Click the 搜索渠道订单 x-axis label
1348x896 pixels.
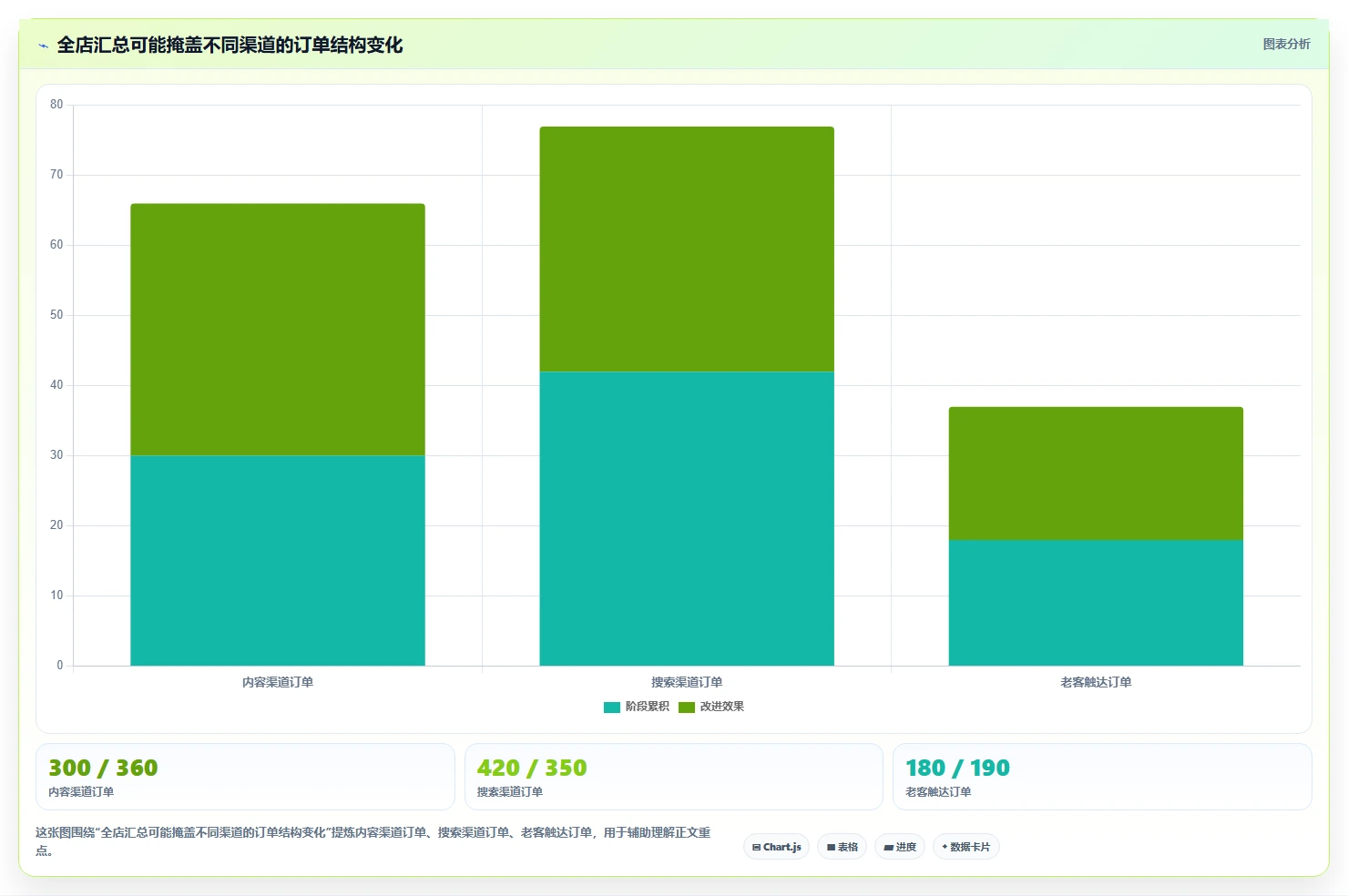tap(687, 682)
